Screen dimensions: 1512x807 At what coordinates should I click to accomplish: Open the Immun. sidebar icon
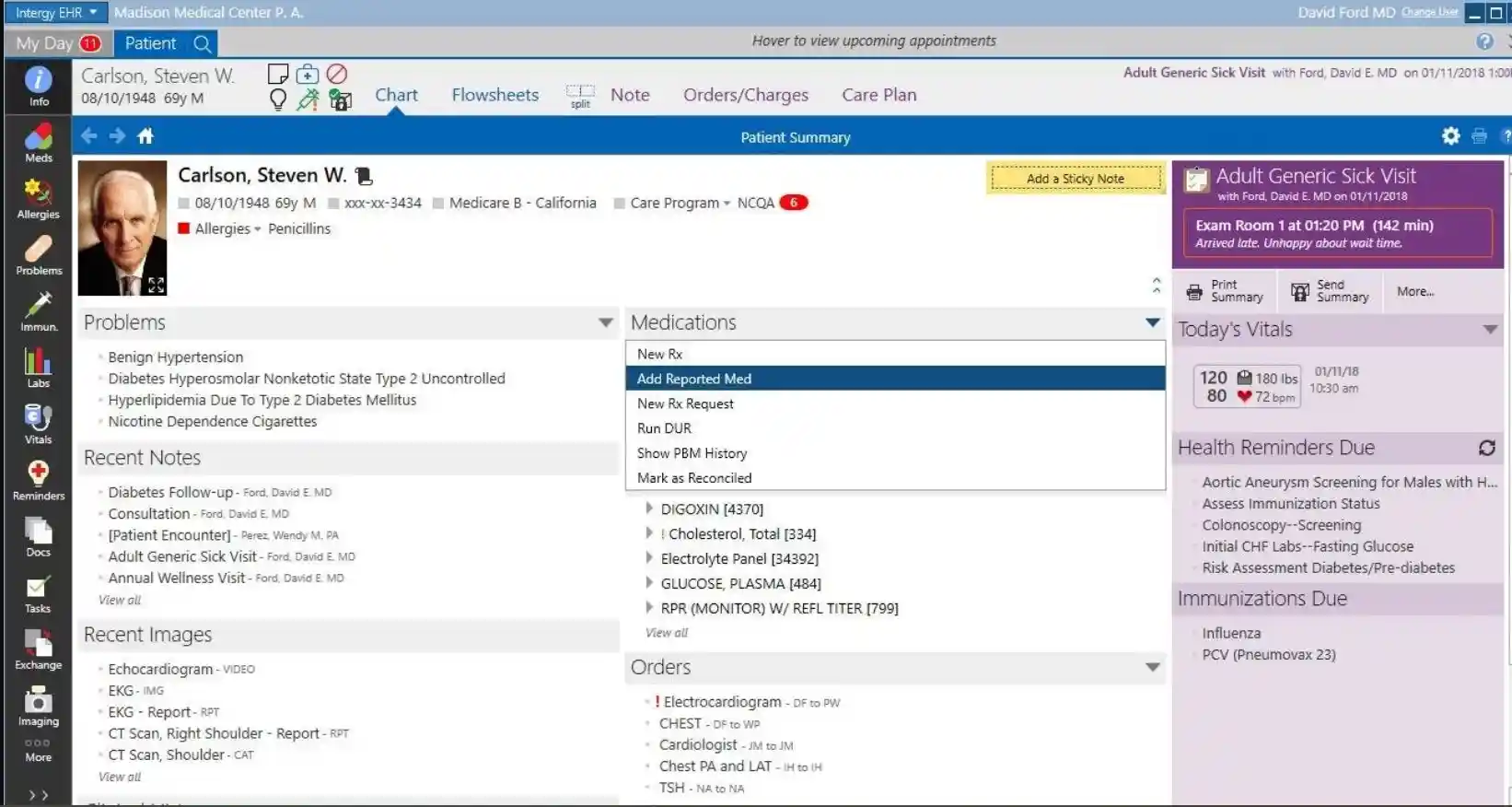39,312
